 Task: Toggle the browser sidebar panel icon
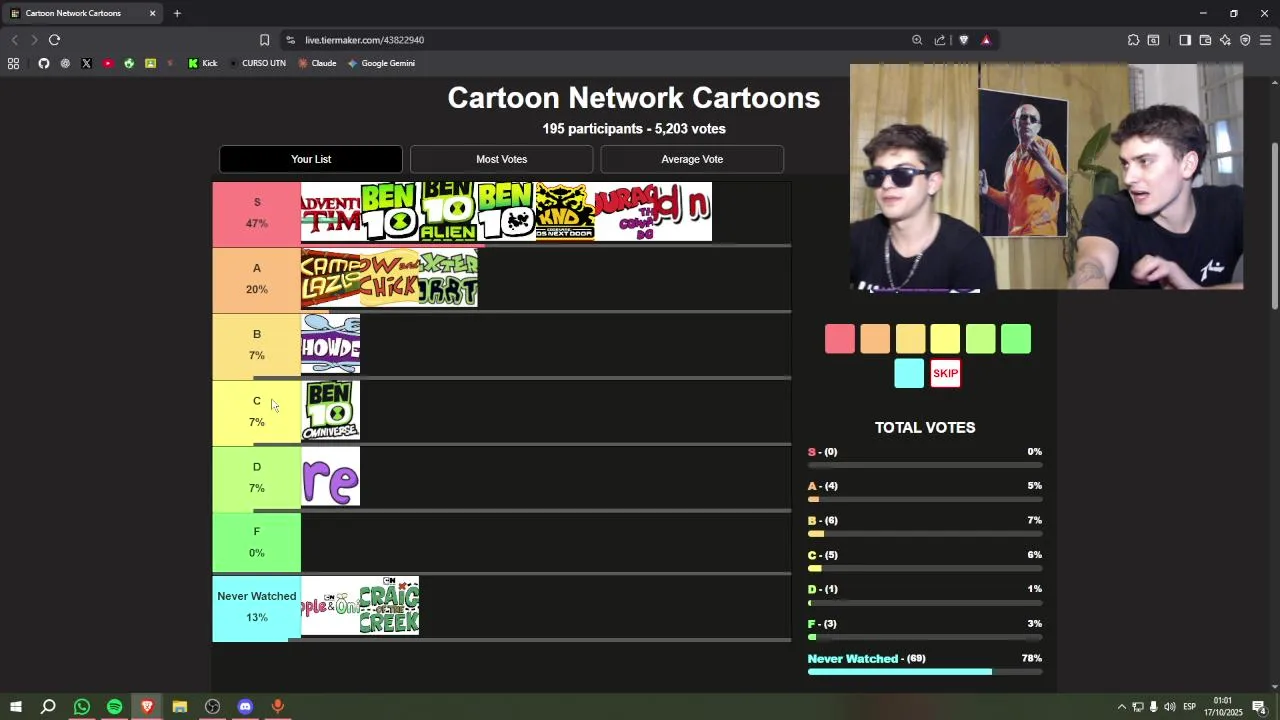(1185, 40)
